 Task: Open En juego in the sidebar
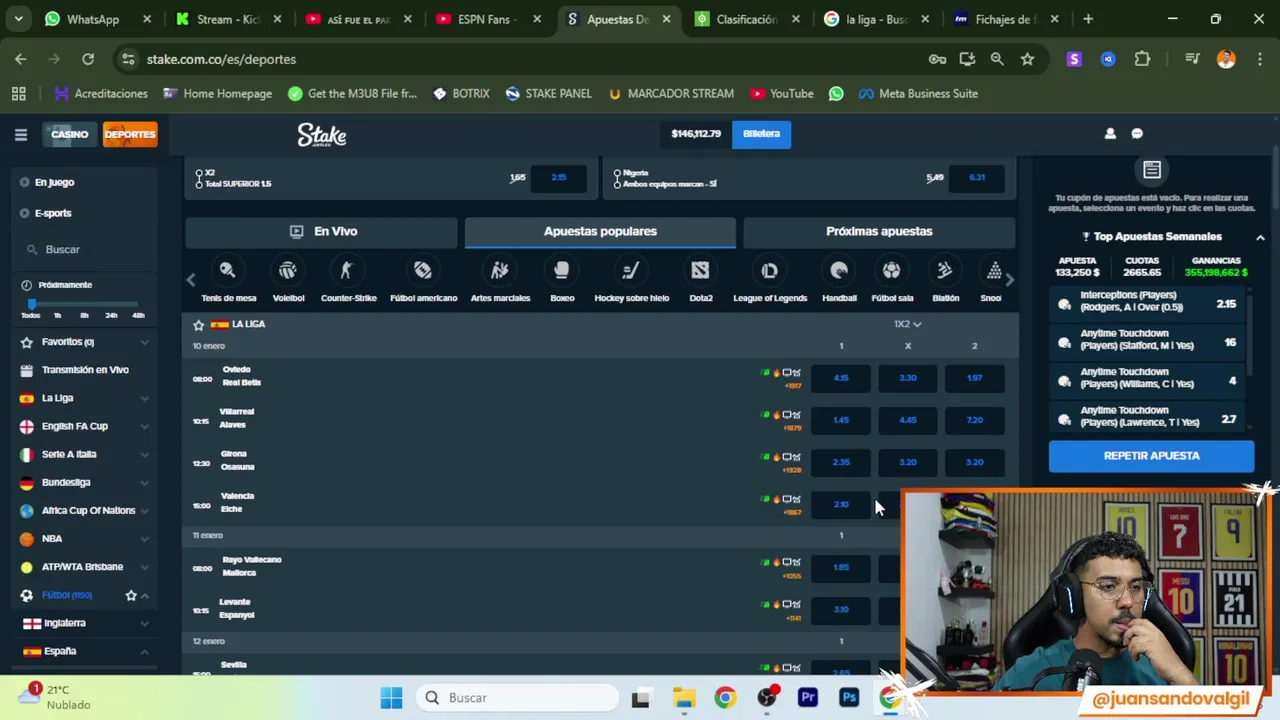point(54,182)
